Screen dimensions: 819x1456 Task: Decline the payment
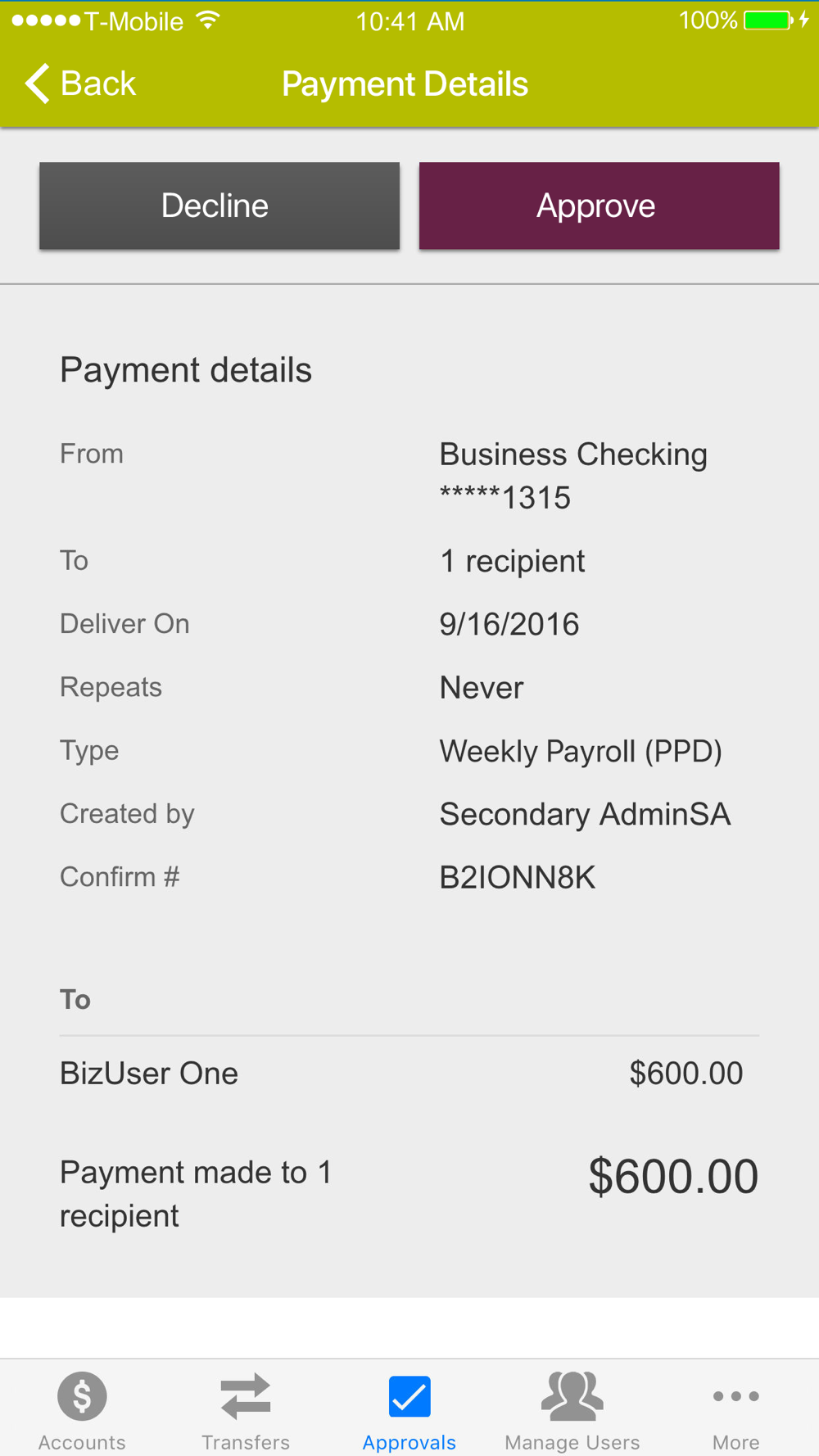coord(219,206)
